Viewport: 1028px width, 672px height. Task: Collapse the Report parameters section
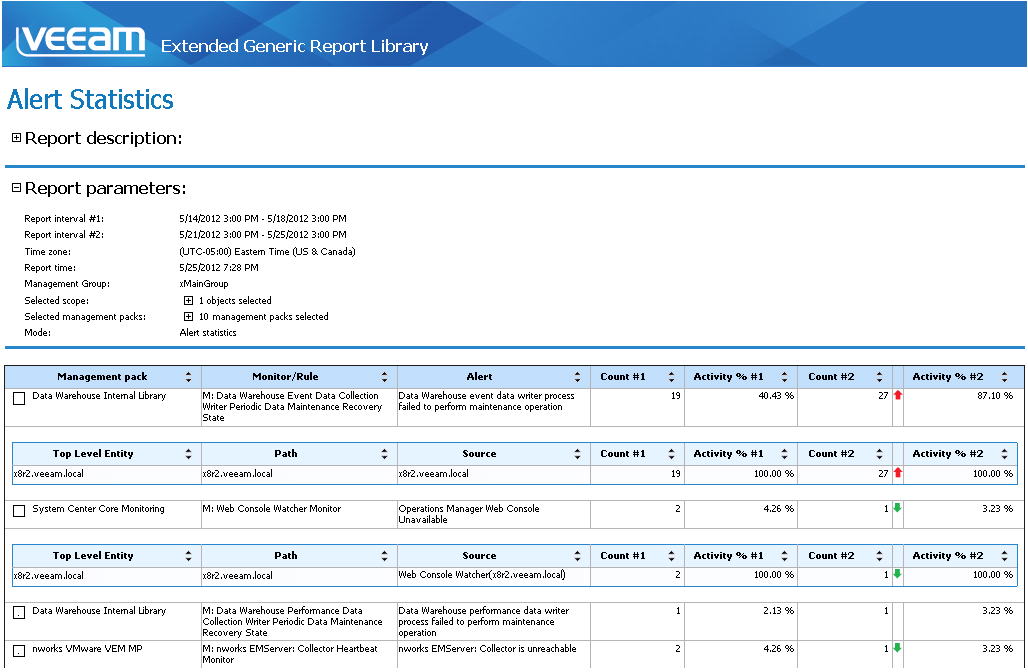click(16, 188)
